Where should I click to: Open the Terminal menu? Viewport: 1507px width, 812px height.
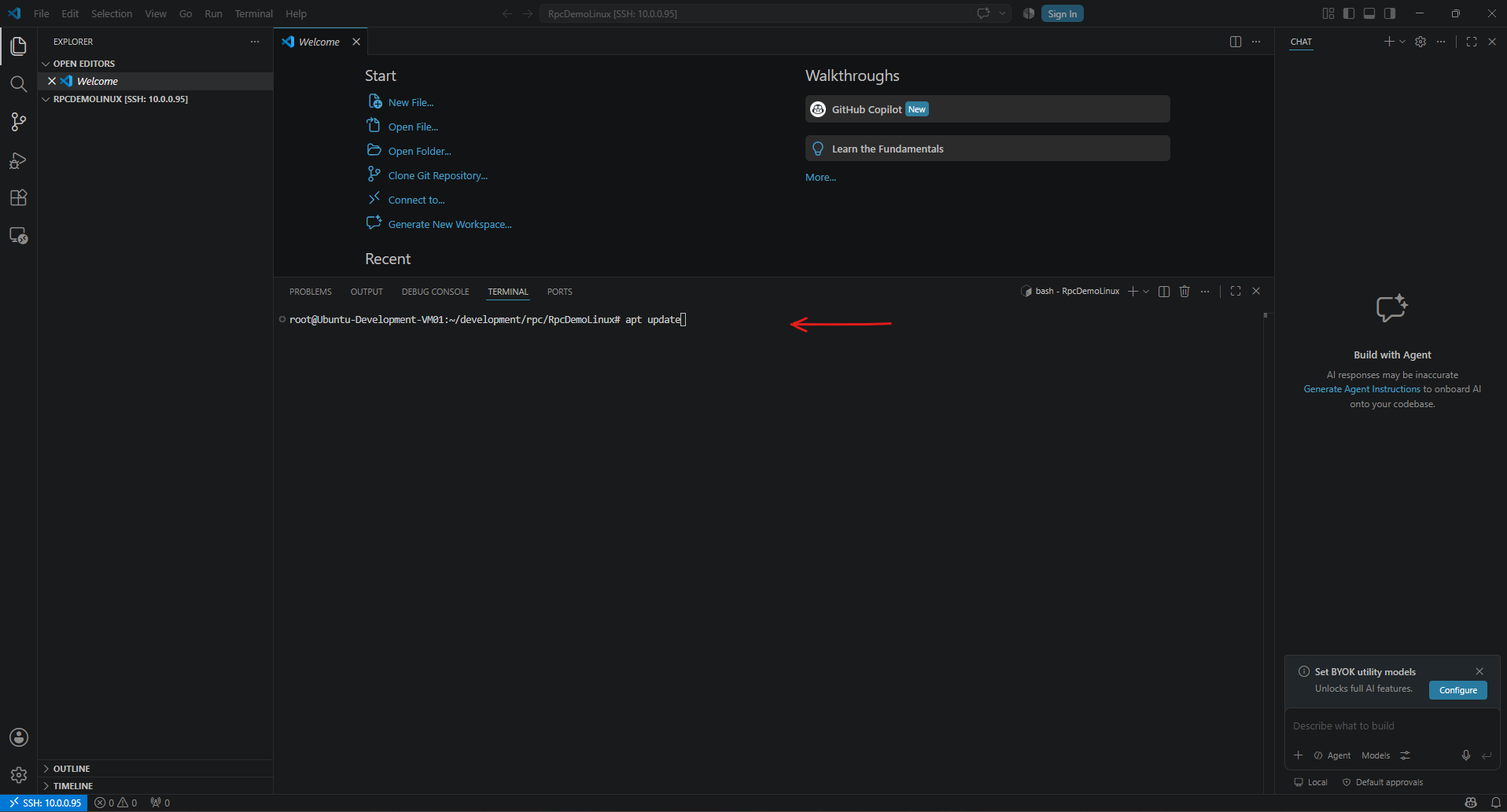(x=253, y=13)
